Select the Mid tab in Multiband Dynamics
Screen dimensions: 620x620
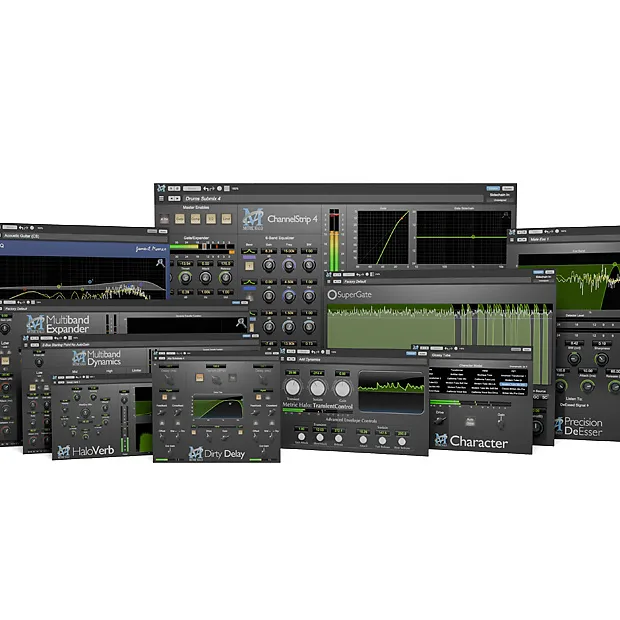pos(75,372)
